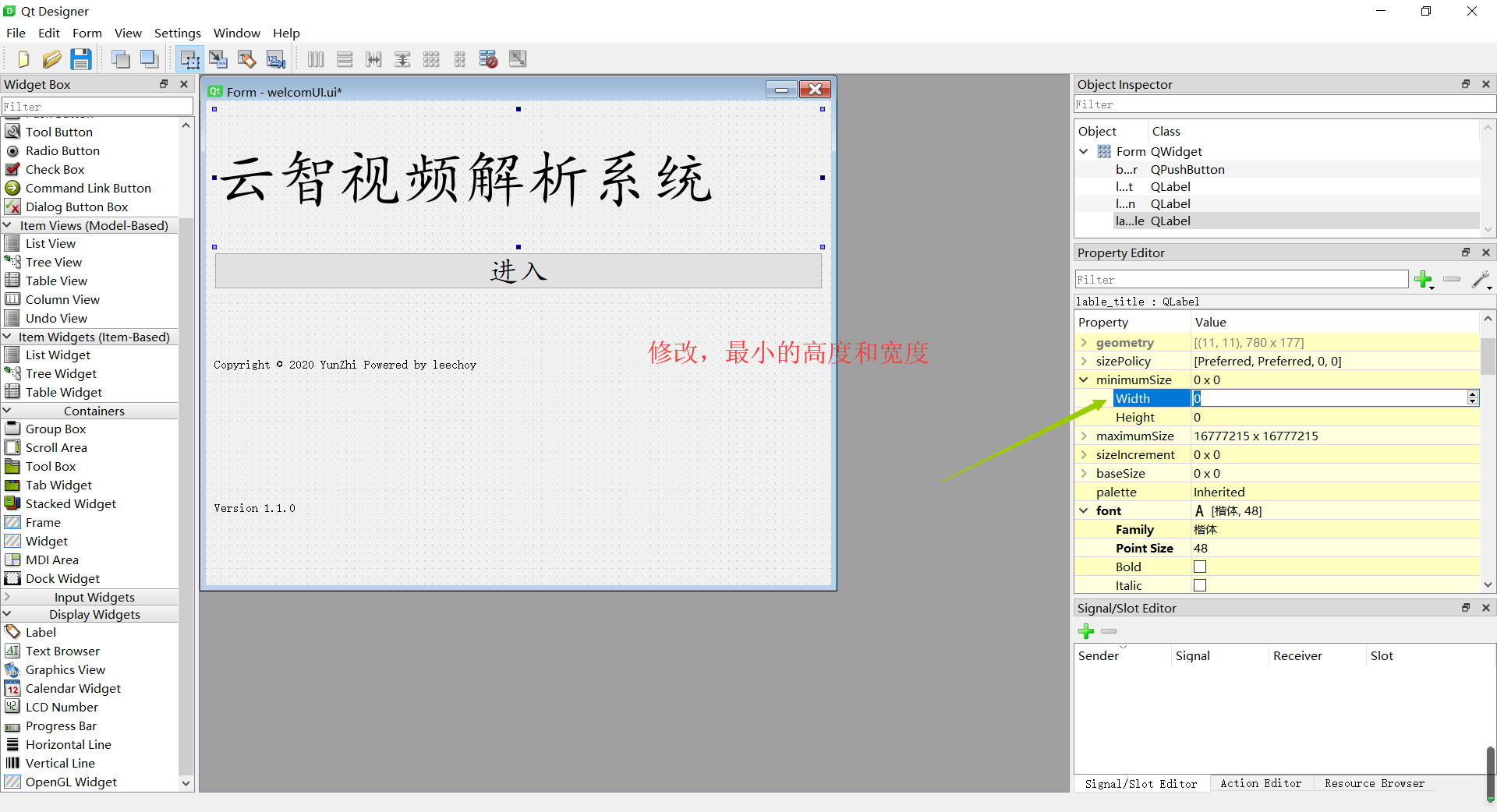
Task: Expand the baseSize property
Action: pos(1084,473)
